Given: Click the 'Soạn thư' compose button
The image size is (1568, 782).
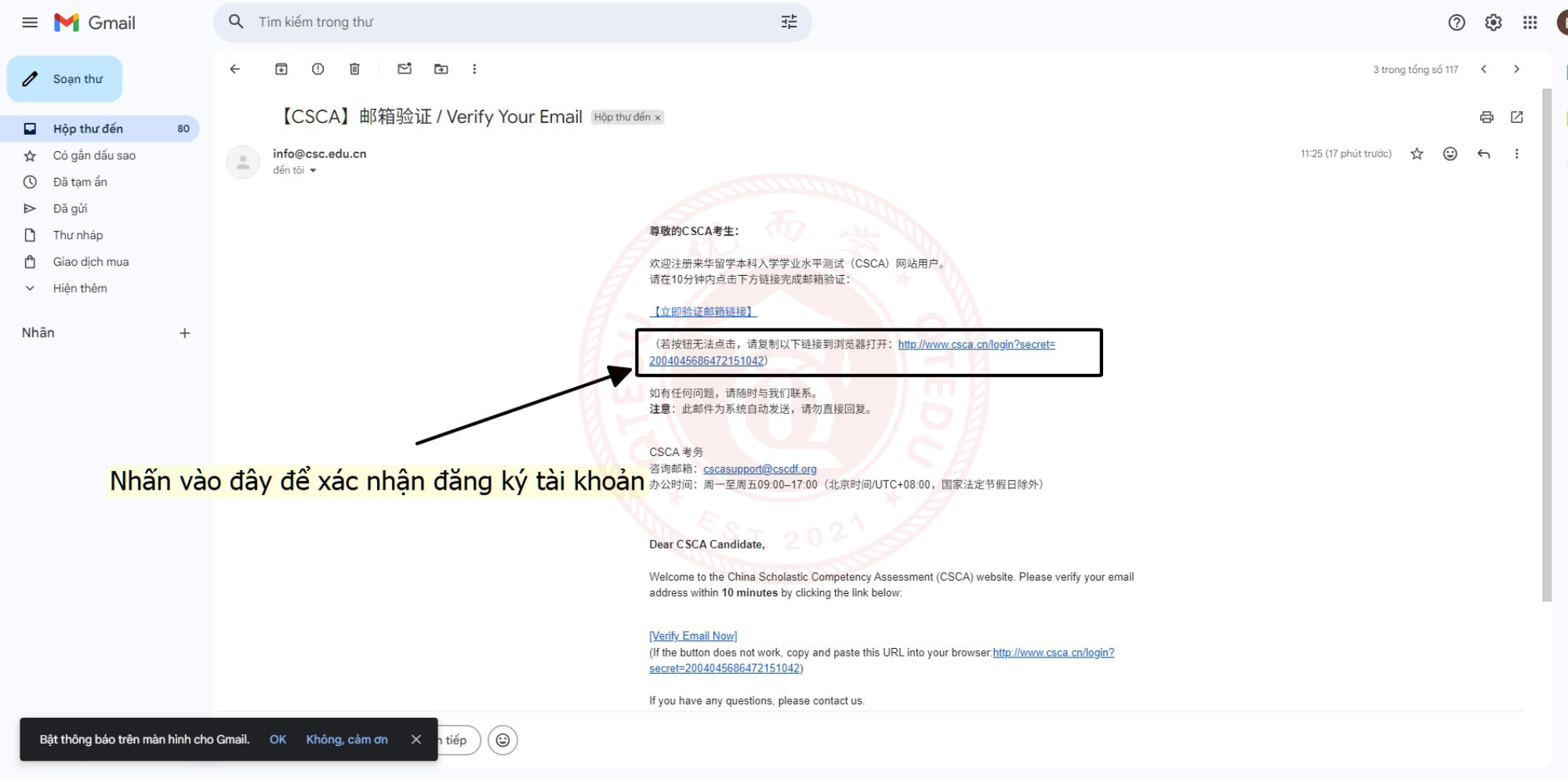Looking at the screenshot, I should [x=65, y=79].
